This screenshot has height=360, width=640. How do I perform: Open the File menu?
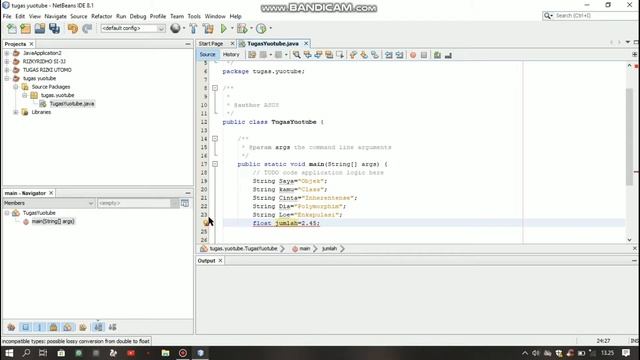tap(7, 16)
